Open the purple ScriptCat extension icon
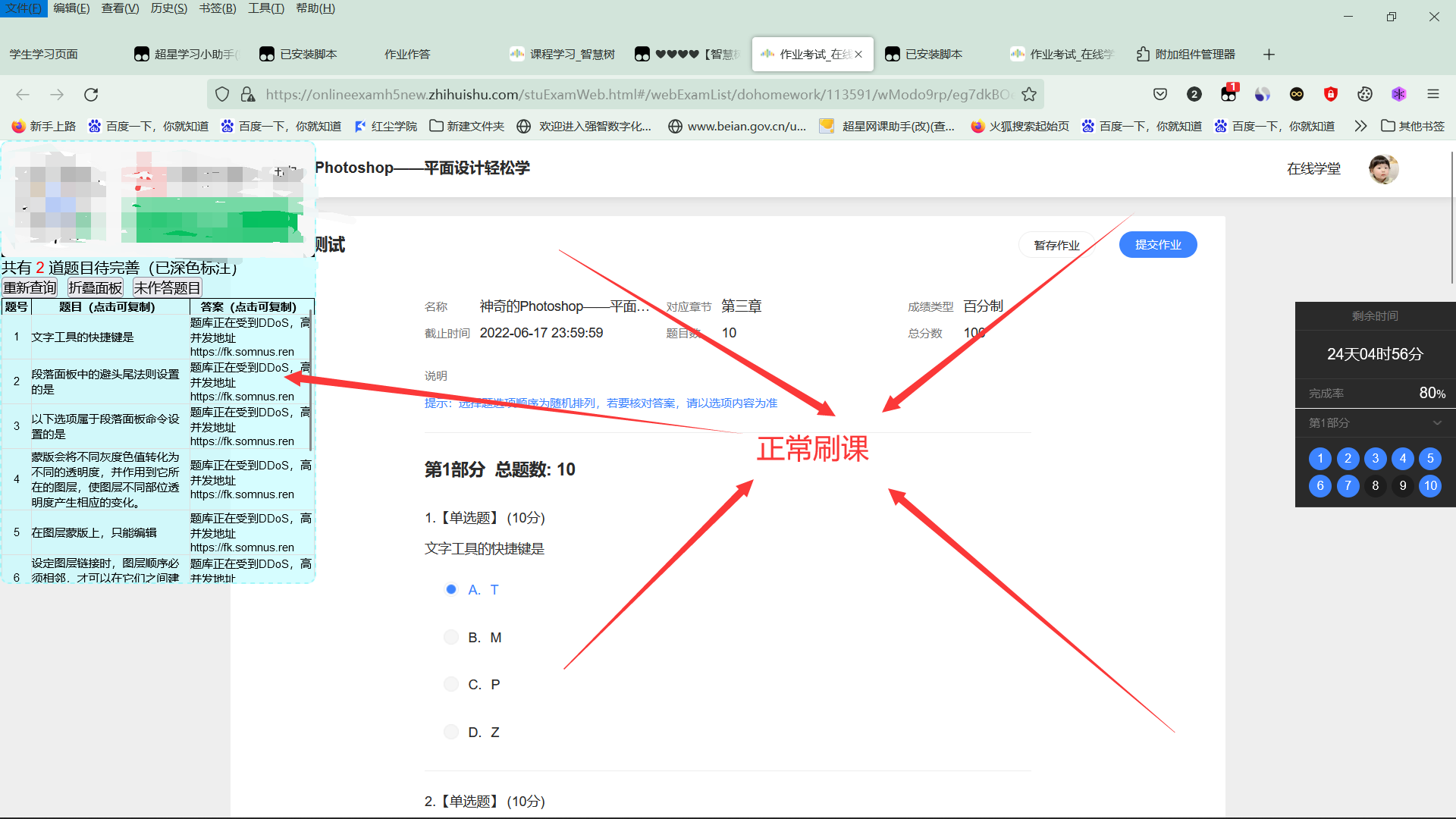Screen dimensions: 1456x819 [1399, 94]
